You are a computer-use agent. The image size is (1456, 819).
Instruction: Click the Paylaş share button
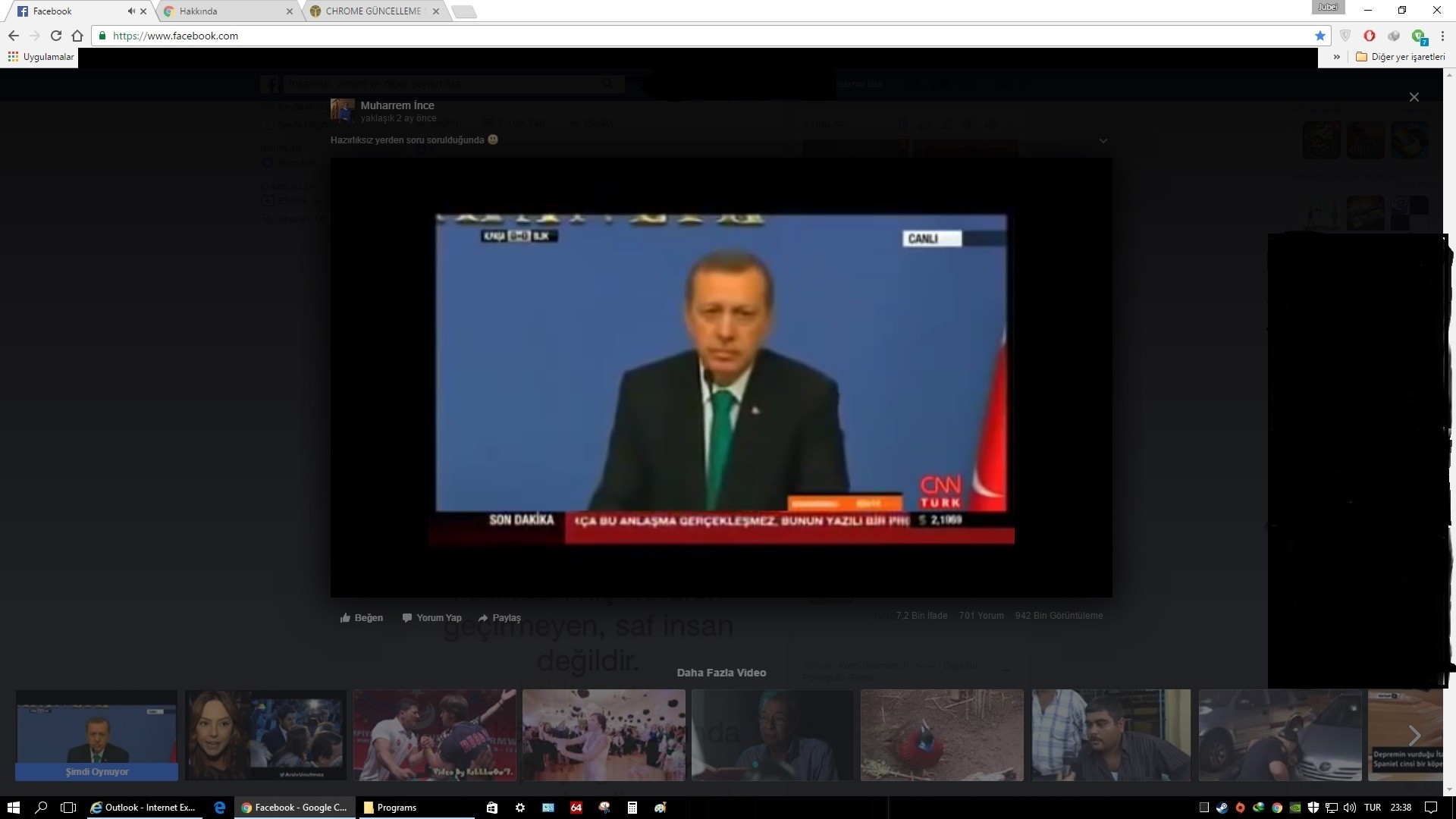tap(500, 618)
